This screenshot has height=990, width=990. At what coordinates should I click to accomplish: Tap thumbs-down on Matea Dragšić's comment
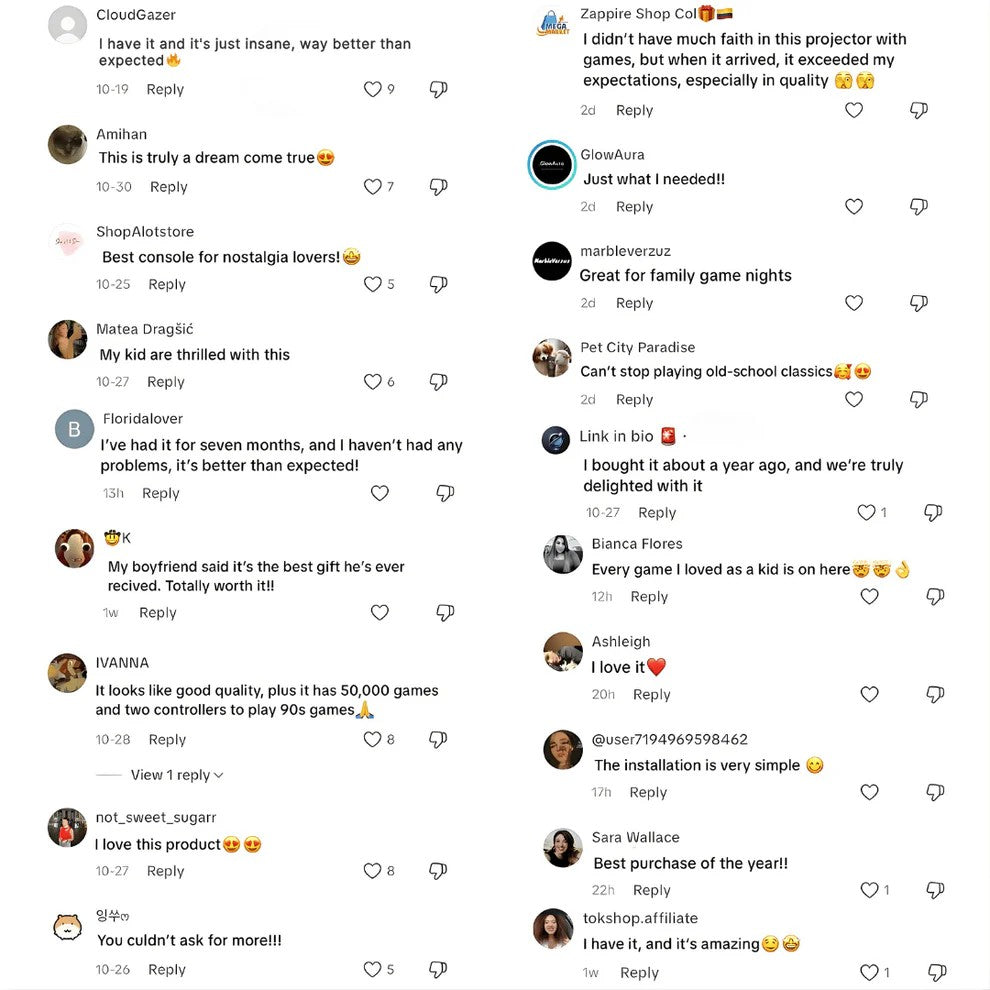437,381
